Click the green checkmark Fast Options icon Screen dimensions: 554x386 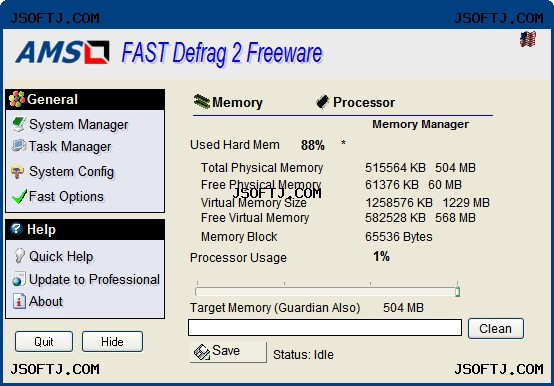19,196
